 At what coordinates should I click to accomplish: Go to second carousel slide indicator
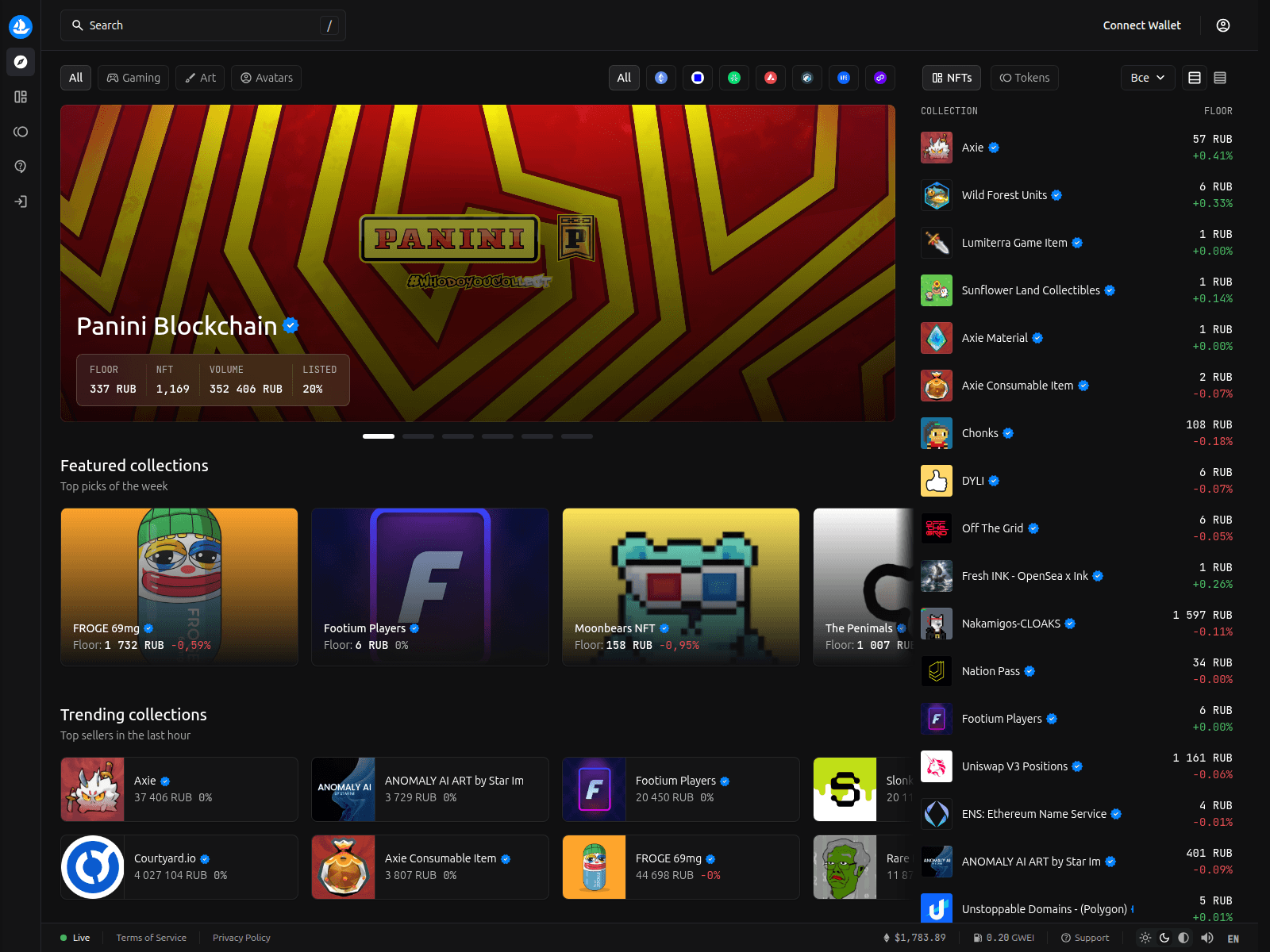(418, 436)
